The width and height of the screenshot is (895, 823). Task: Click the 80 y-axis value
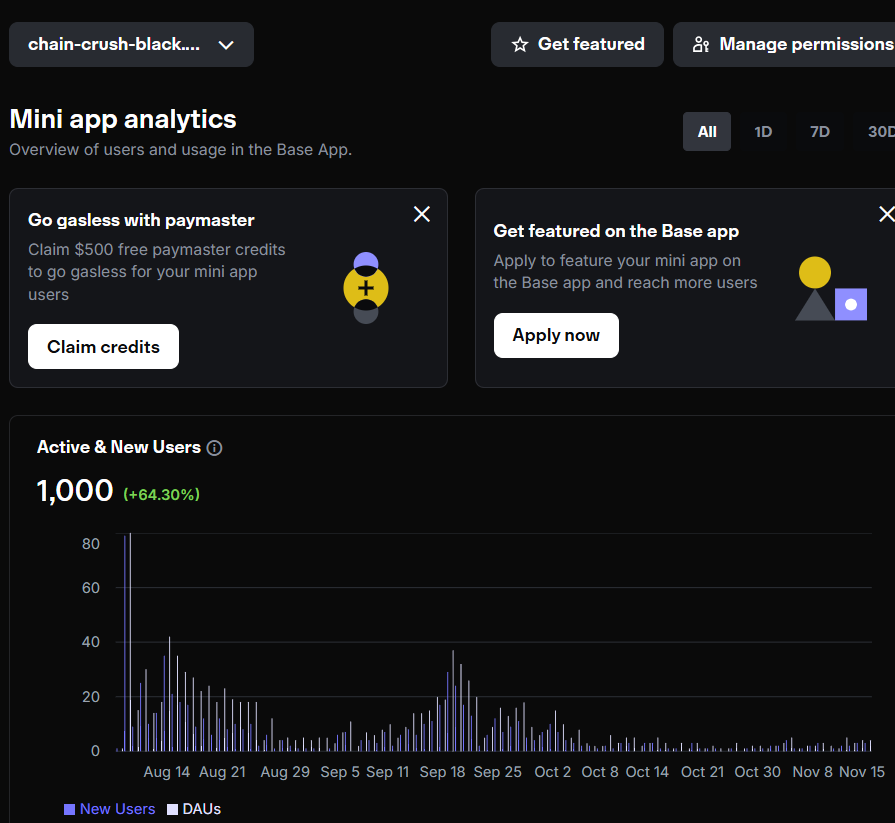91,543
